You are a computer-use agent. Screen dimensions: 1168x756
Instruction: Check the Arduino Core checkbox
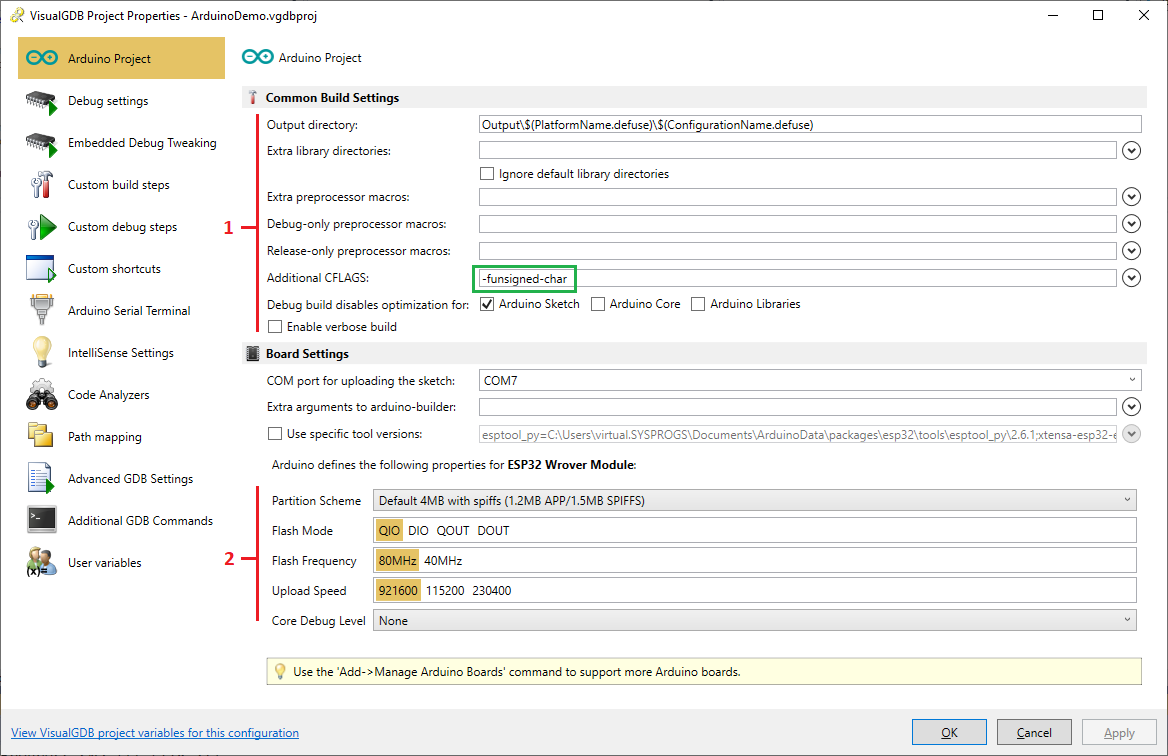(x=597, y=304)
